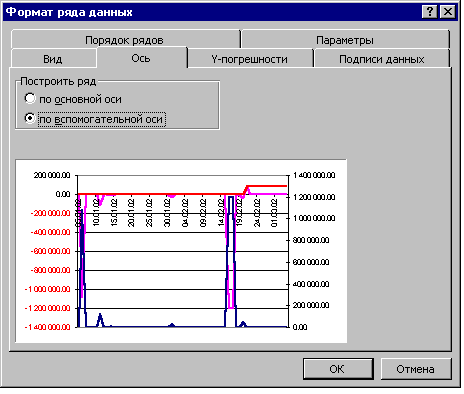Click the Построить ряд group label
This screenshot has height=394, width=464.
point(58,81)
